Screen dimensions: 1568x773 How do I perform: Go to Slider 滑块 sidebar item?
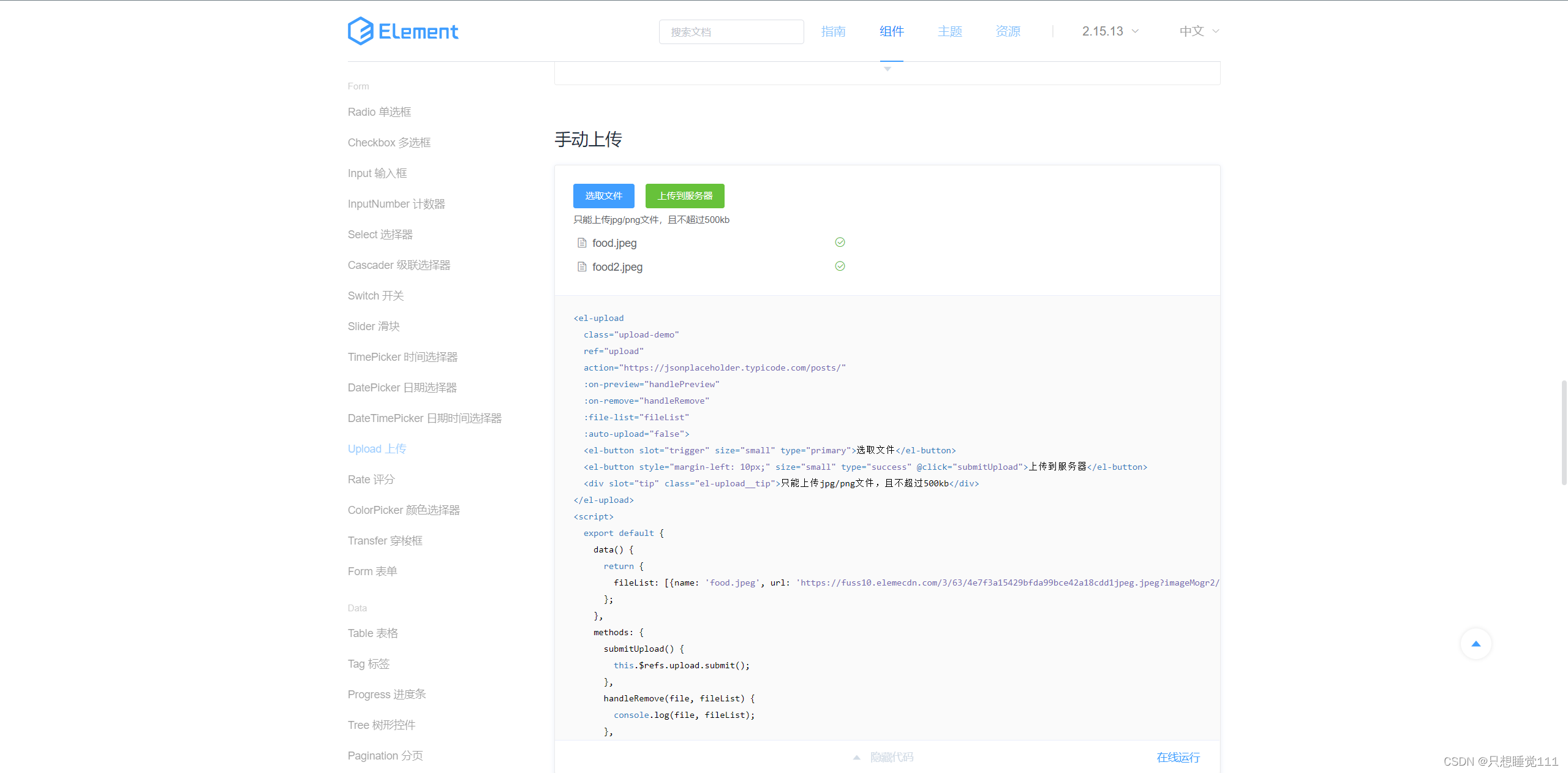(x=374, y=326)
